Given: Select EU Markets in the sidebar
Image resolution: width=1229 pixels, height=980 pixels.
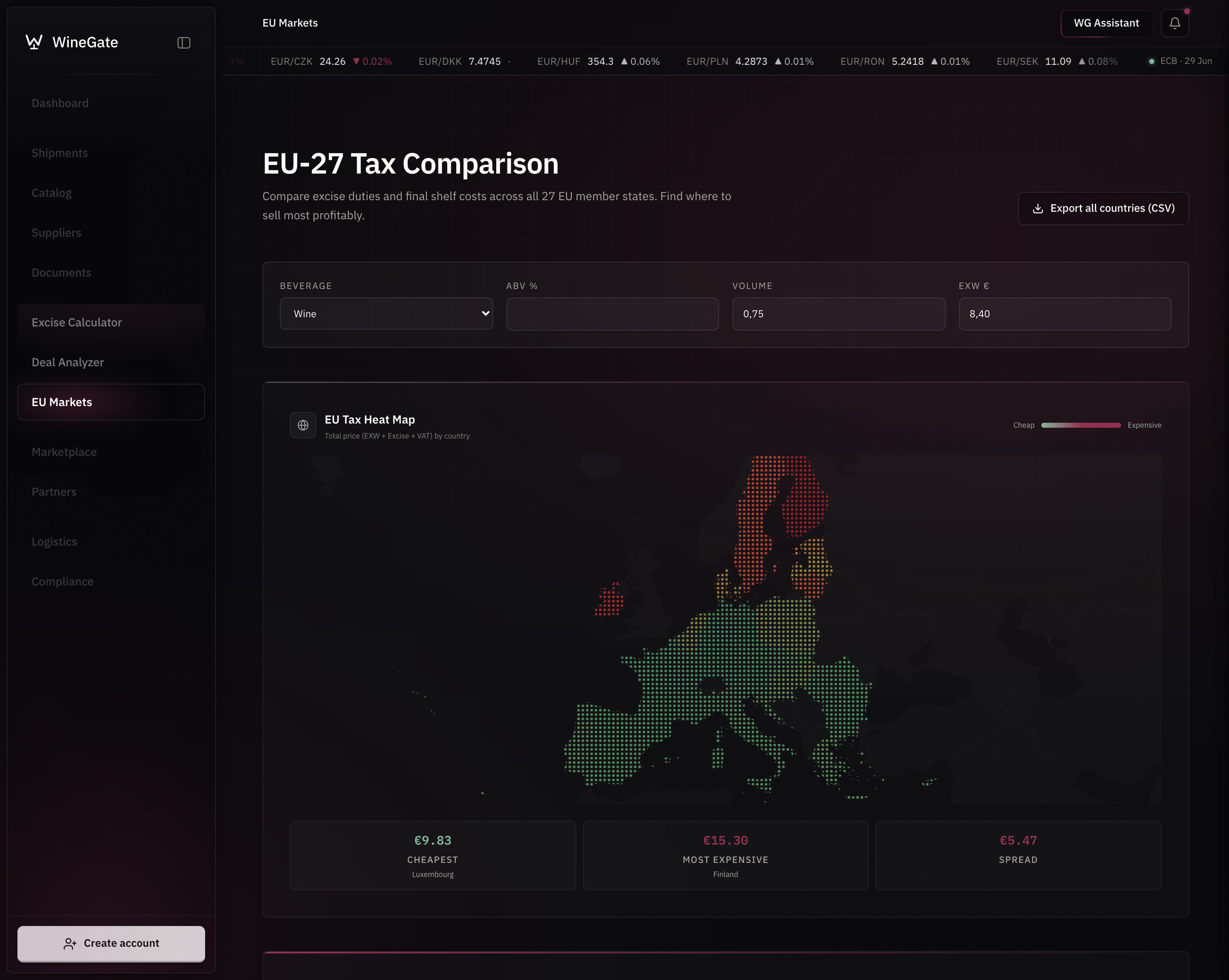Looking at the screenshot, I should (x=111, y=402).
